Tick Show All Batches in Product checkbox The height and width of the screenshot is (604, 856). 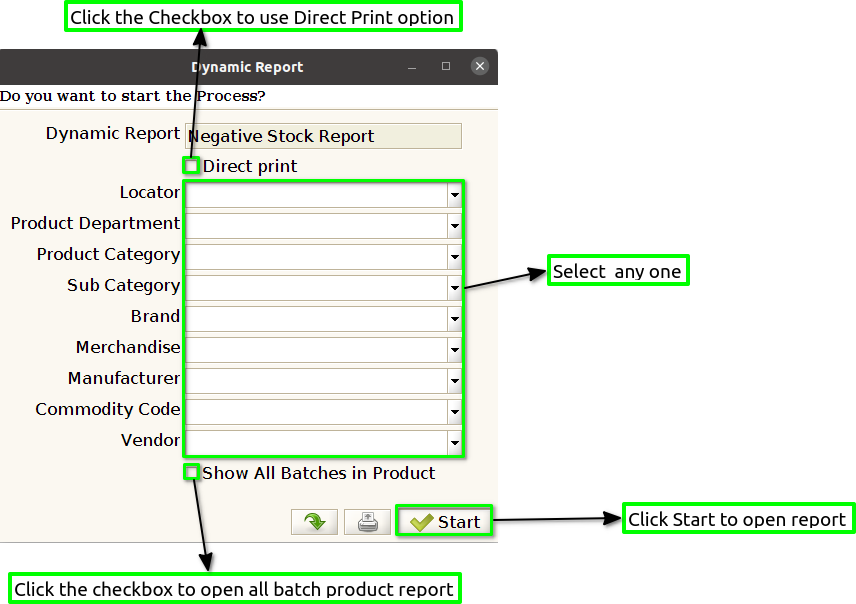pos(191,472)
